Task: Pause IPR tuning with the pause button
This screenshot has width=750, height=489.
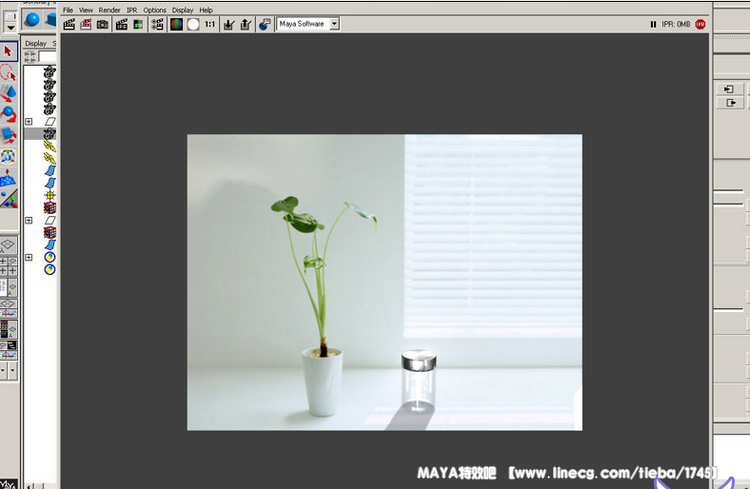Action: [x=653, y=24]
